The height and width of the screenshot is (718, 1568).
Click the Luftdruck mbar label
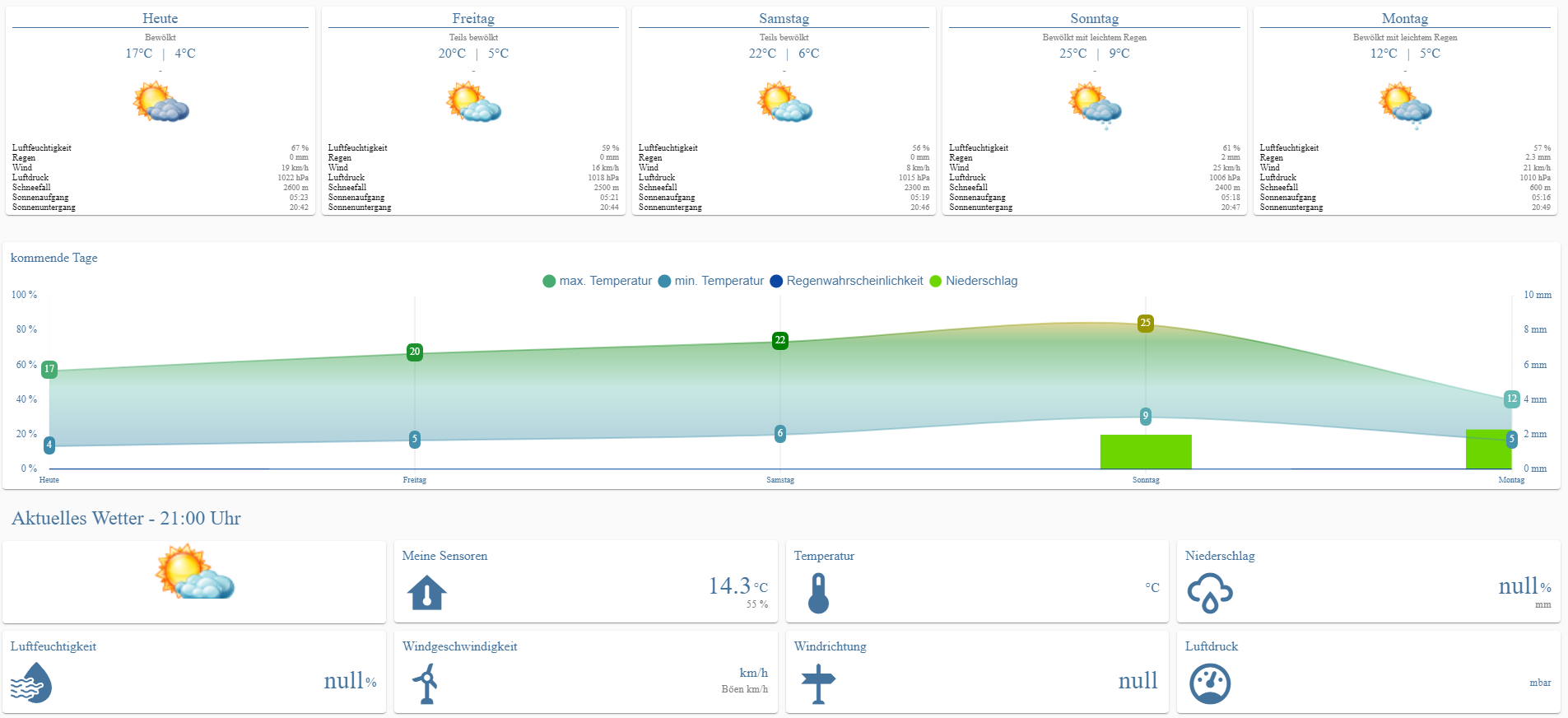pos(1540,683)
